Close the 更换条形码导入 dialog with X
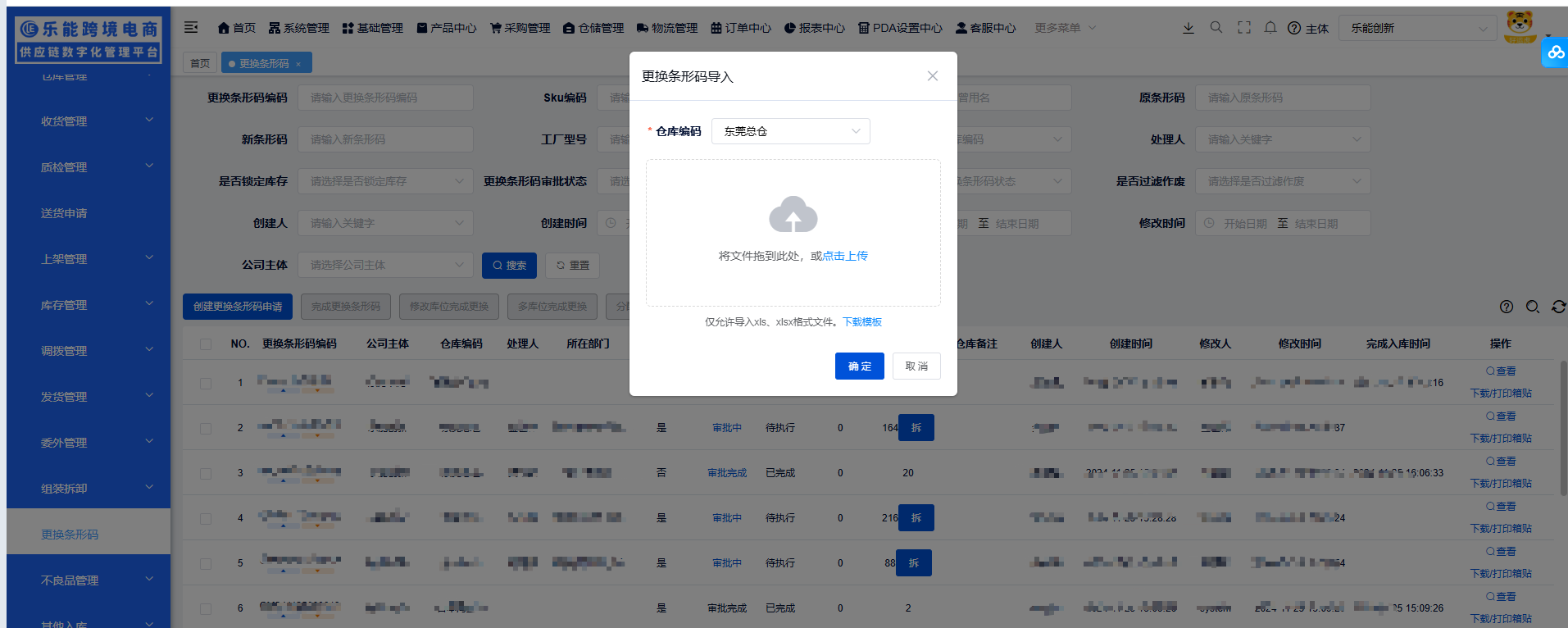The image size is (1568, 628). [933, 76]
